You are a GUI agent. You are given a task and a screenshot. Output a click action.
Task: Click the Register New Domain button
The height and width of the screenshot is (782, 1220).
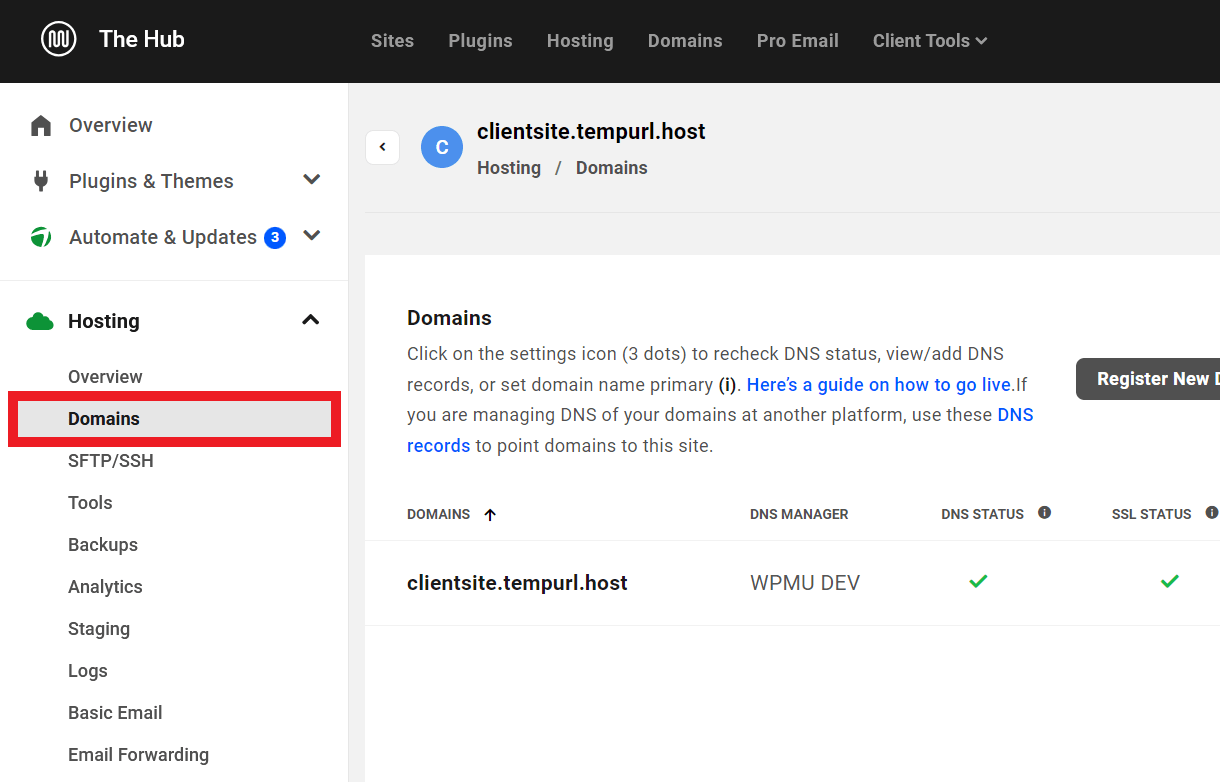1150,379
